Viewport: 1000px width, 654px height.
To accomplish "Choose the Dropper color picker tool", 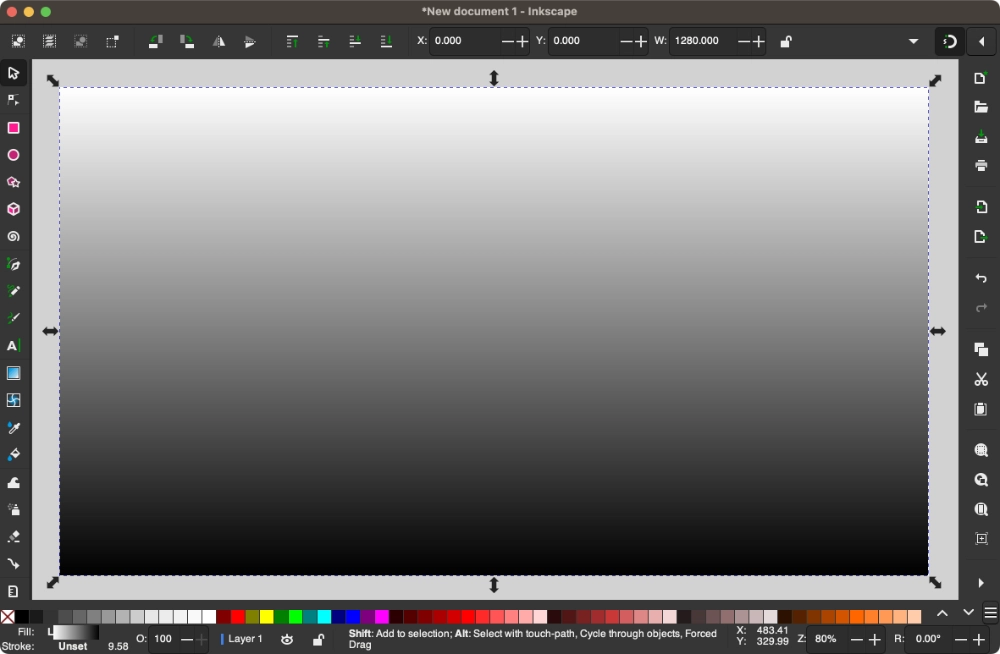I will coord(13,427).
